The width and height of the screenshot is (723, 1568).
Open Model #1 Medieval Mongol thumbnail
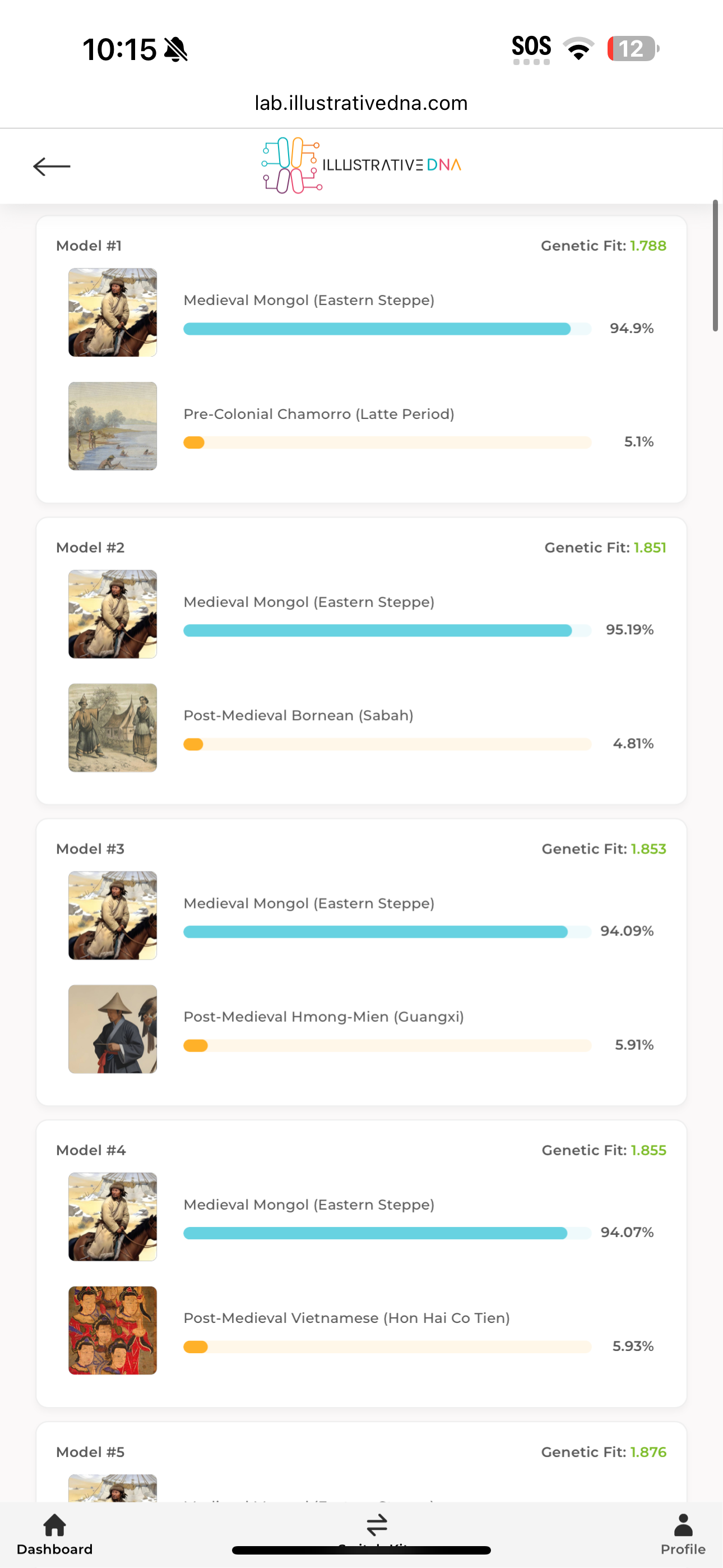point(113,312)
